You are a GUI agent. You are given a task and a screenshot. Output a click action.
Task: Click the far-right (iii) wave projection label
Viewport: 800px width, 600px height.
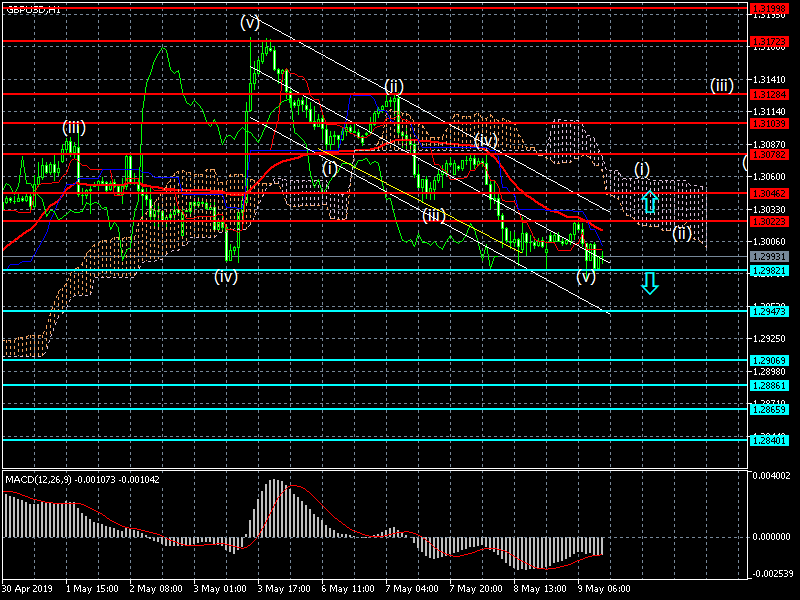(722, 85)
